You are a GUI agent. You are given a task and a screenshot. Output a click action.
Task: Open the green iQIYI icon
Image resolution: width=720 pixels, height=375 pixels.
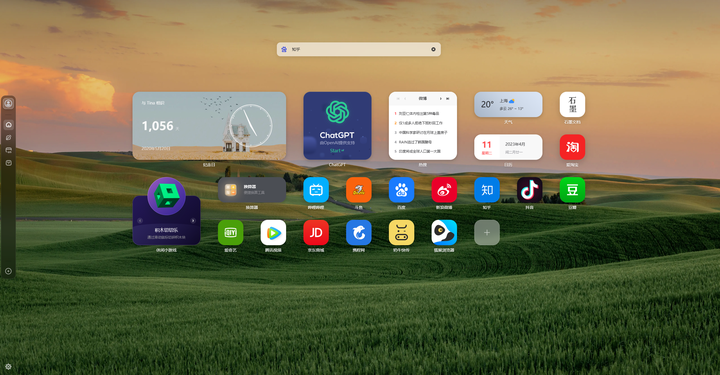(231, 232)
